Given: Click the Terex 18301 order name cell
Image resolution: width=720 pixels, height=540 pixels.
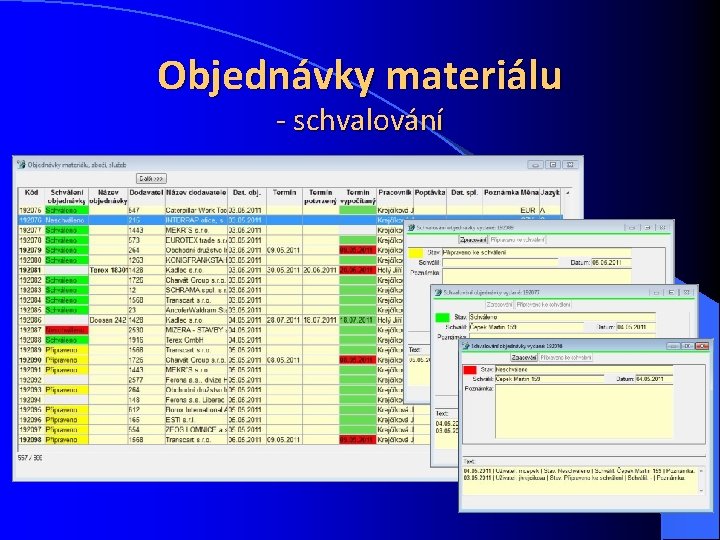Looking at the screenshot, I should (x=108, y=270).
